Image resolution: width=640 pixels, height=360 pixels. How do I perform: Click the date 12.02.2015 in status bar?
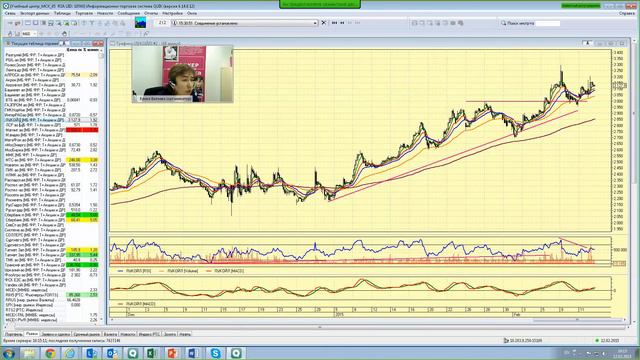tap(610, 340)
